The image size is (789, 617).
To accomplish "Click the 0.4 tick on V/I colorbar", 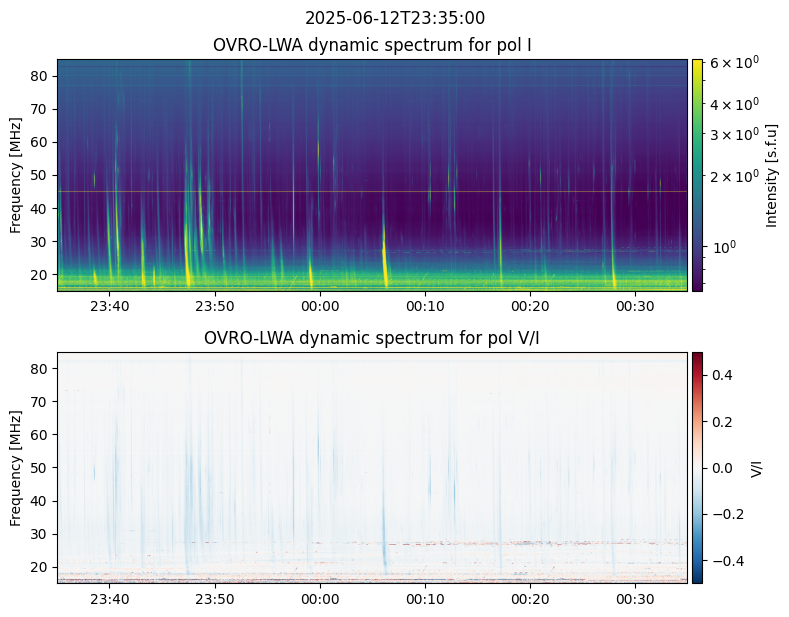I will point(722,375).
